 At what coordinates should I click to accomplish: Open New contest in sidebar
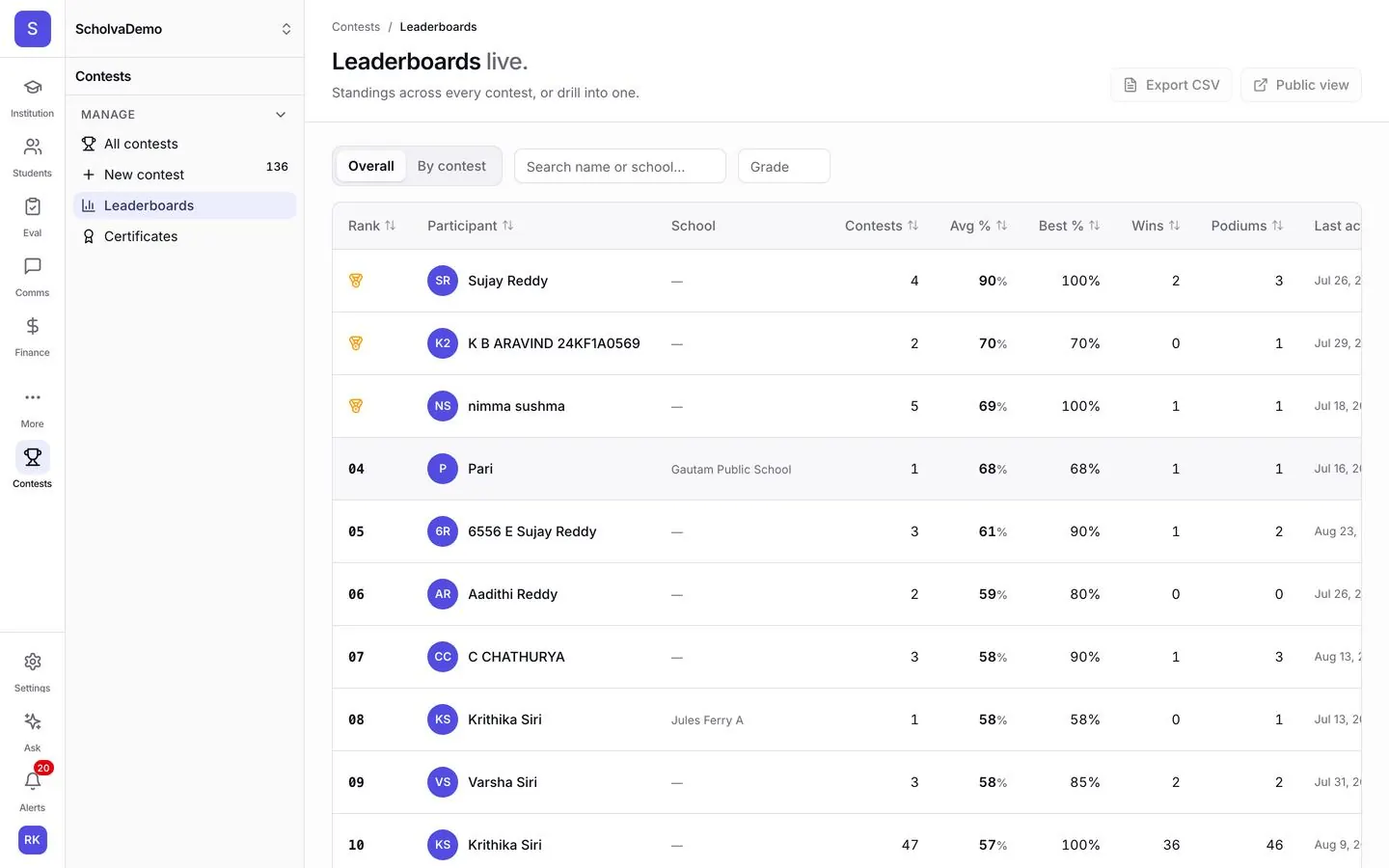click(x=184, y=175)
